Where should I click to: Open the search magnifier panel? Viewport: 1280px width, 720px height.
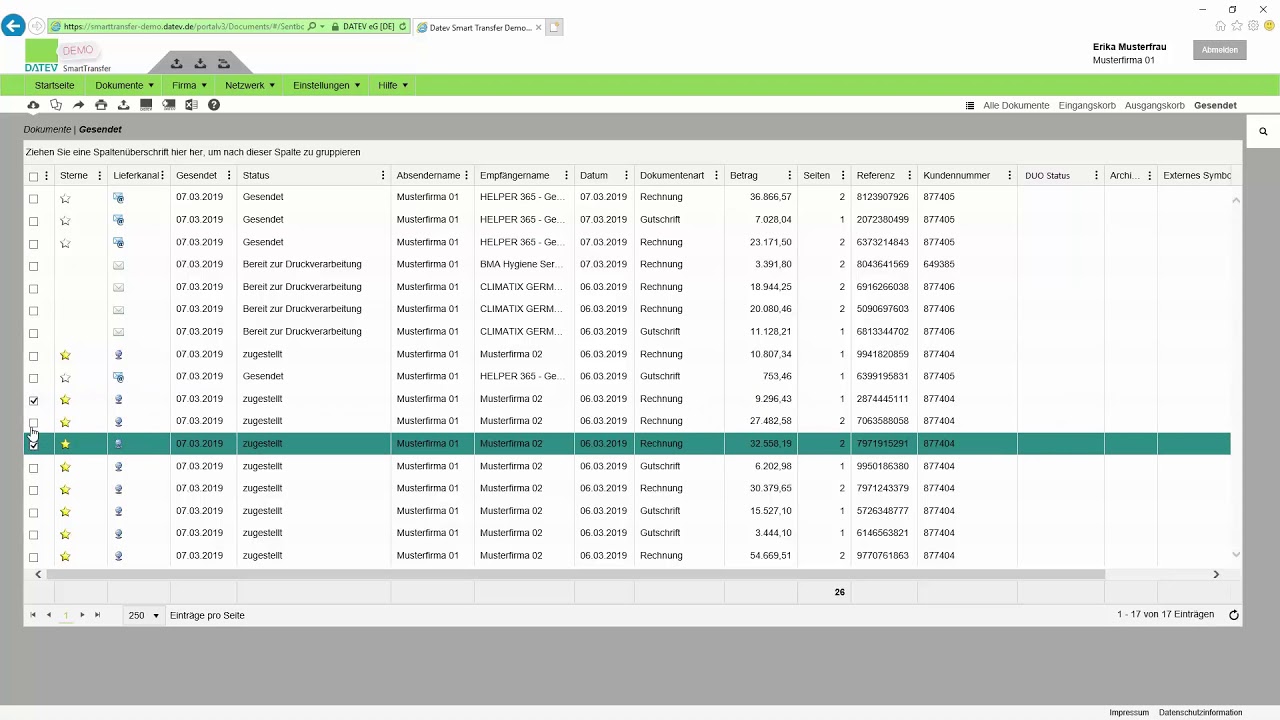tap(1263, 131)
